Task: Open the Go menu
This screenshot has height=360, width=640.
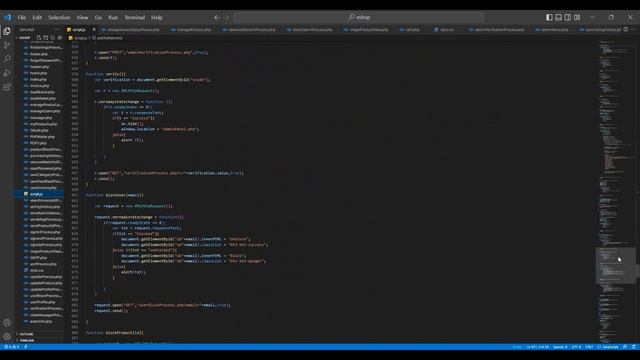Action: [x=98, y=18]
